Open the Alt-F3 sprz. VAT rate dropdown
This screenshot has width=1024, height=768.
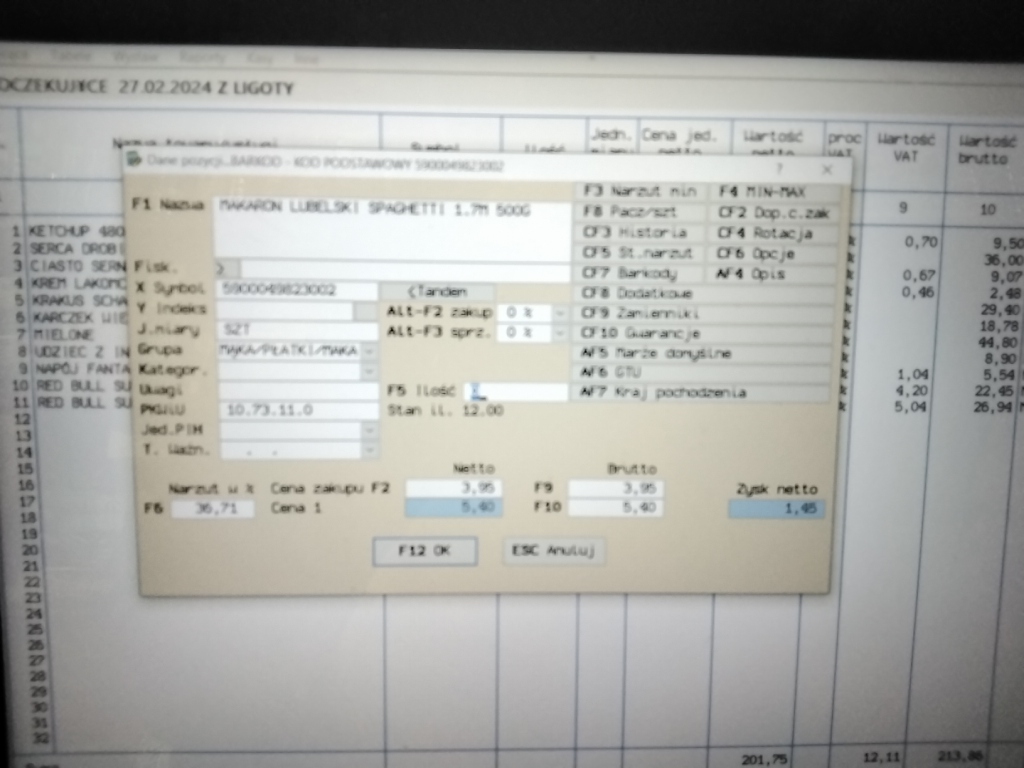(x=559, y=332)
